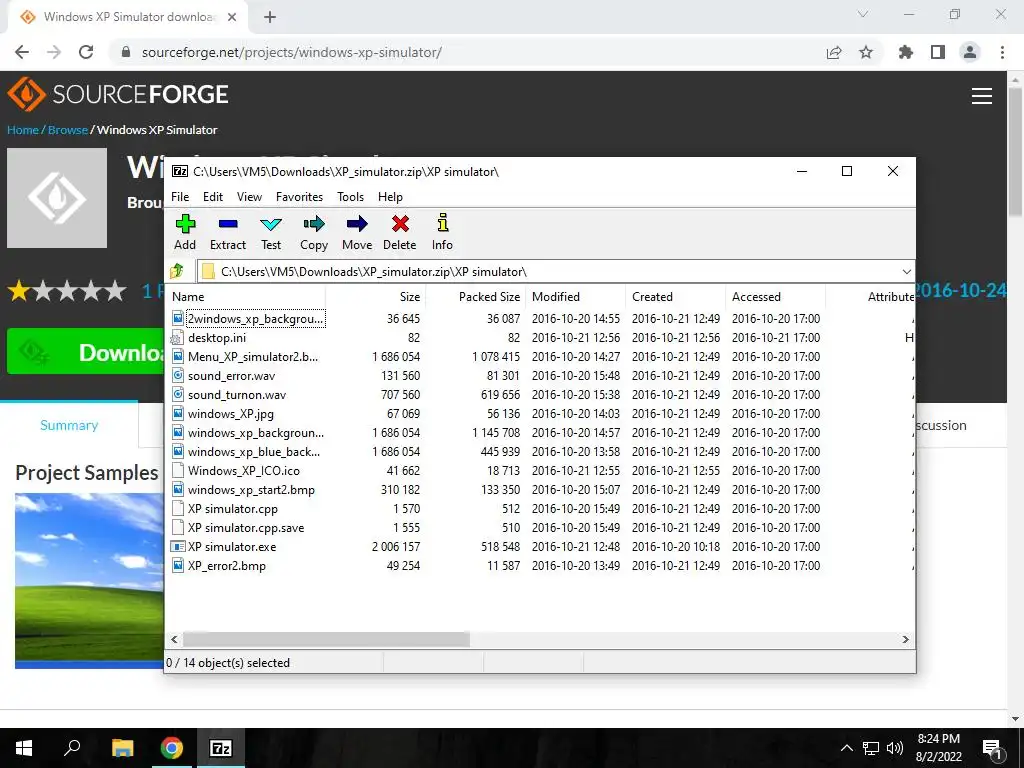Open Chrome side panel icon
This screenshot has height=768, width=1024.
point(938,52)
